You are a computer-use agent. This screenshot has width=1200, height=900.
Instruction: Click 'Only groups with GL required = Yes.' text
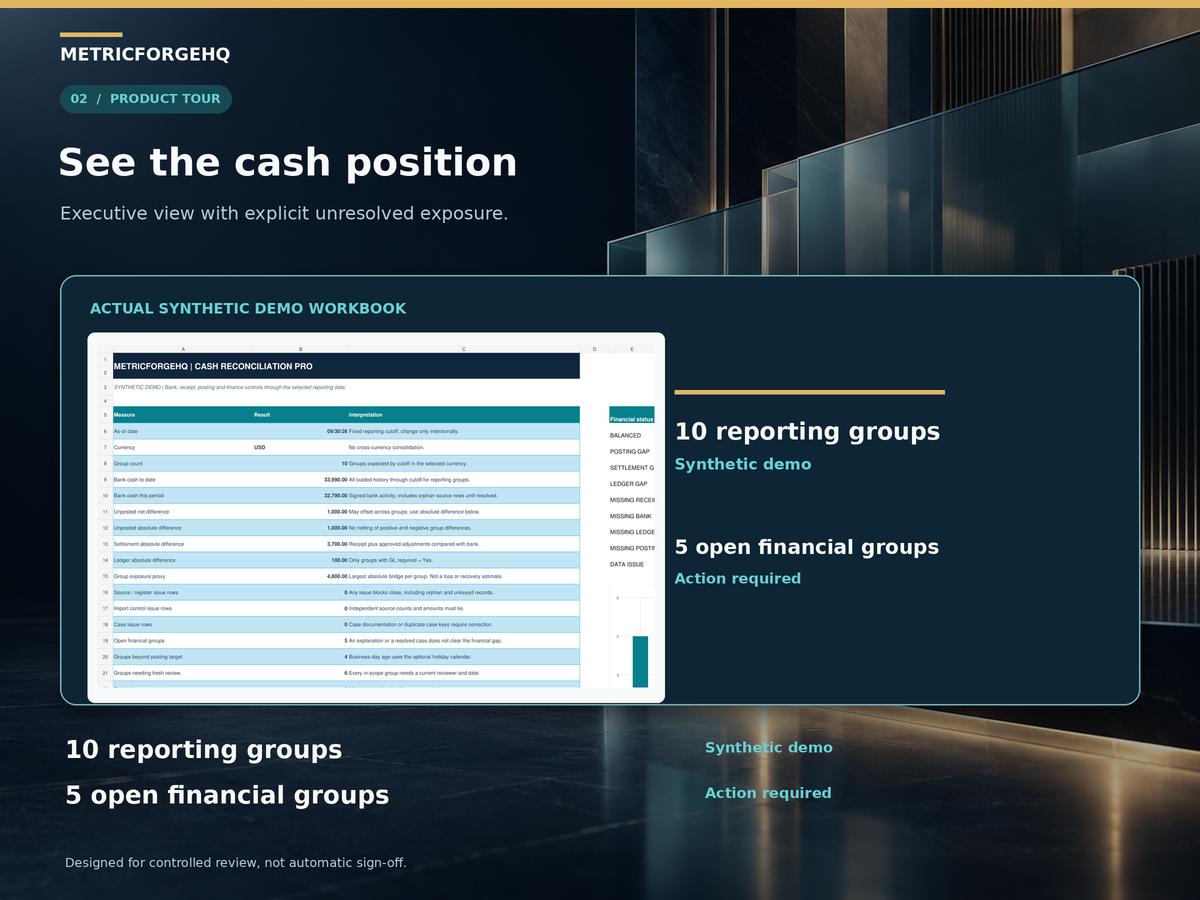[391, 560]
